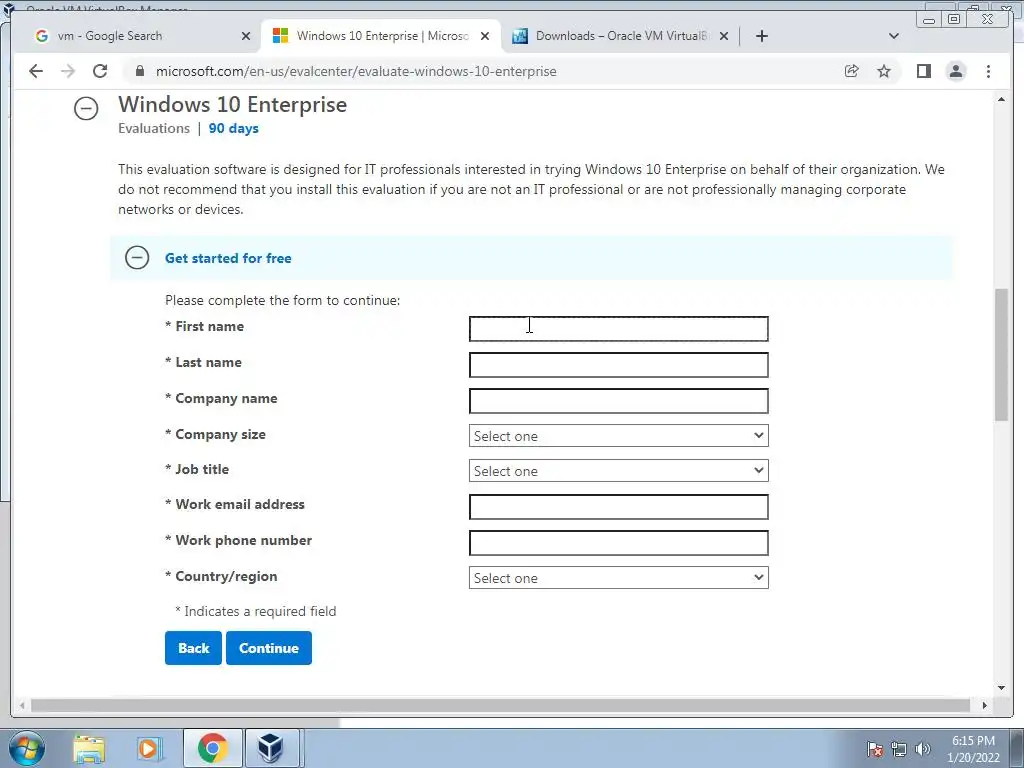Open the Chrome side panel icon

pos(923,71)
